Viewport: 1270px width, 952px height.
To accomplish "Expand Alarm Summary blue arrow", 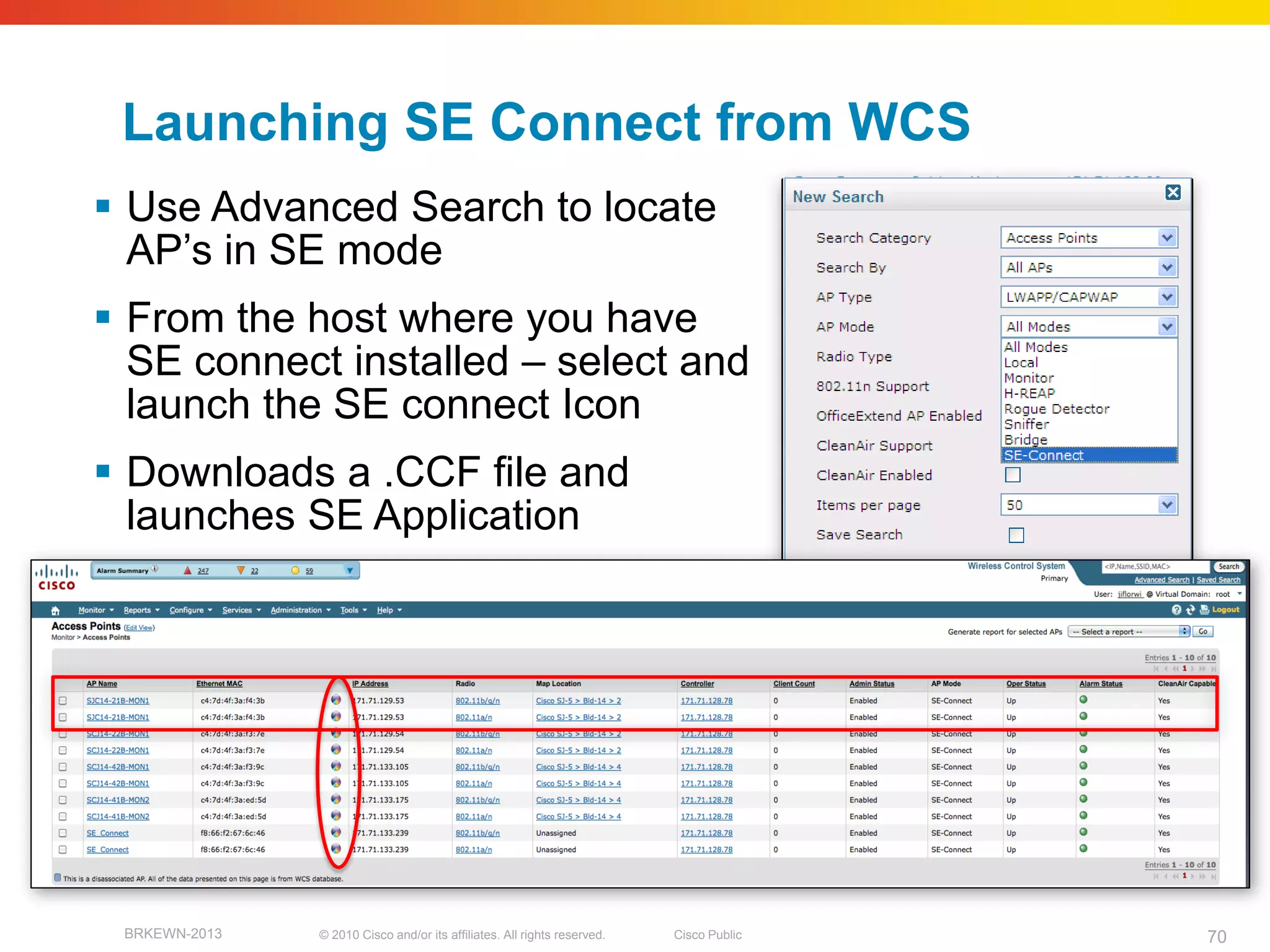I will (350, 570).
